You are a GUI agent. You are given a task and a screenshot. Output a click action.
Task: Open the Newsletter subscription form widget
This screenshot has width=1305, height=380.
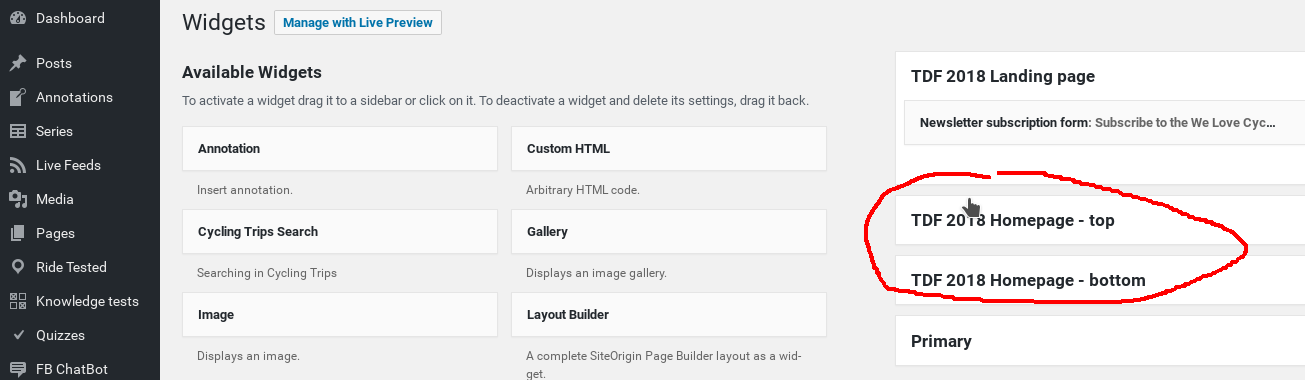(1104, 123)
